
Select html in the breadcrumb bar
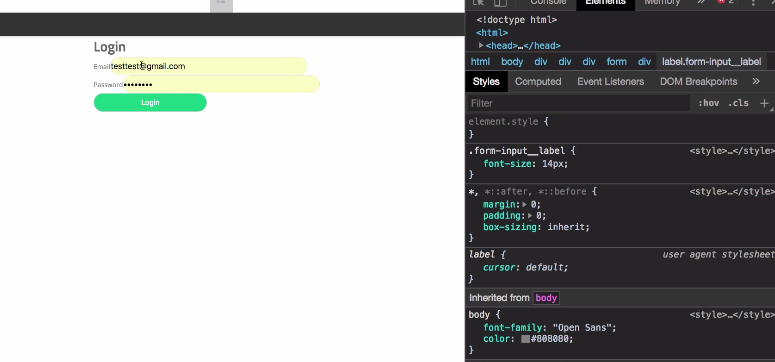480,62
